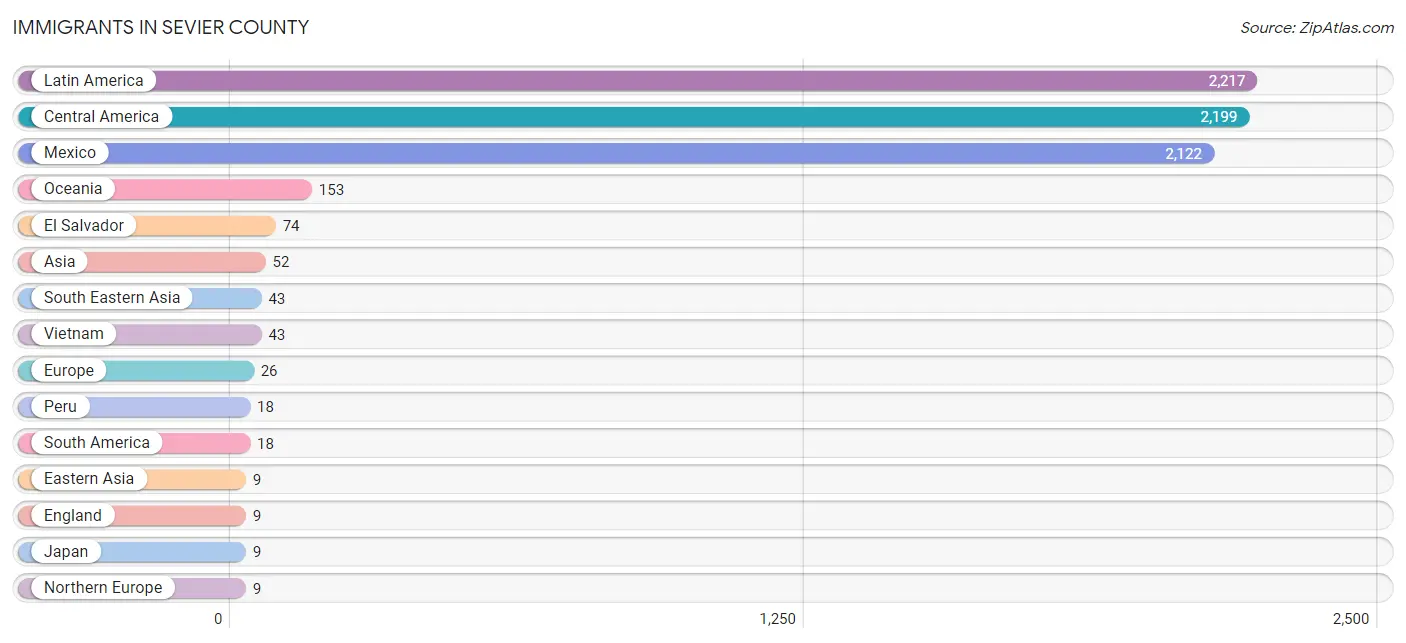Click the 9 value beside Northern Europe
The width and height of the screenshot is (1406, 643).
point(257,589)
